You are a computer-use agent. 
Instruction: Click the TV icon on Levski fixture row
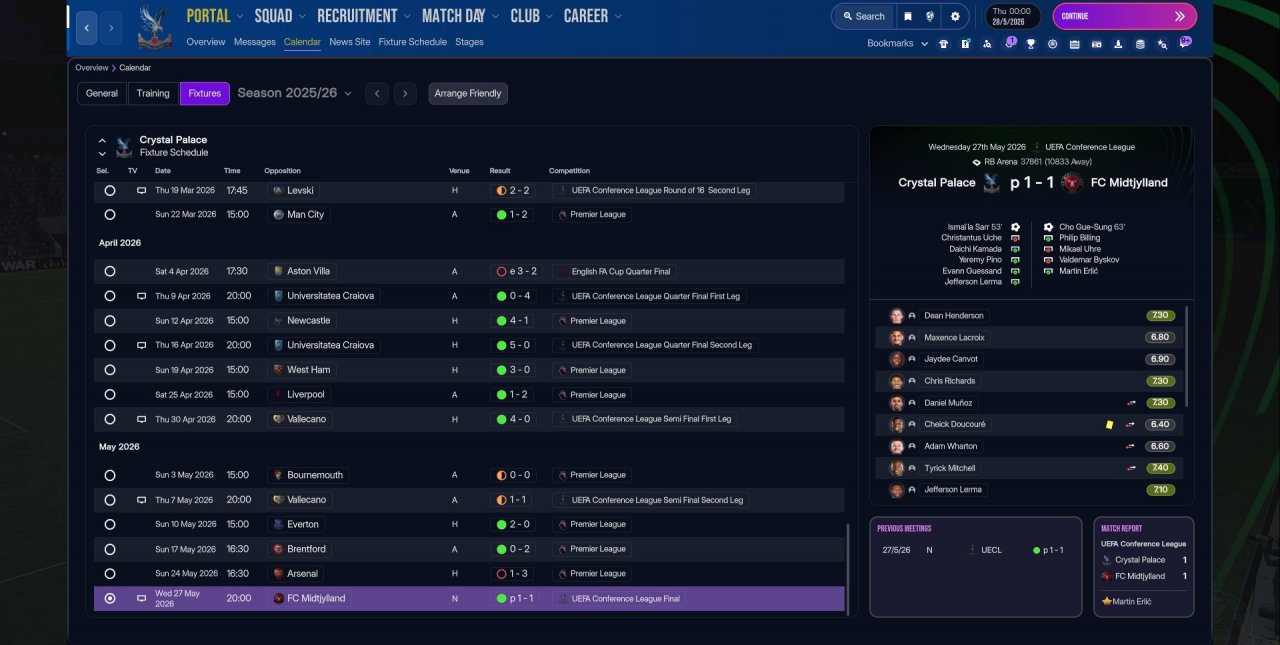141,190
